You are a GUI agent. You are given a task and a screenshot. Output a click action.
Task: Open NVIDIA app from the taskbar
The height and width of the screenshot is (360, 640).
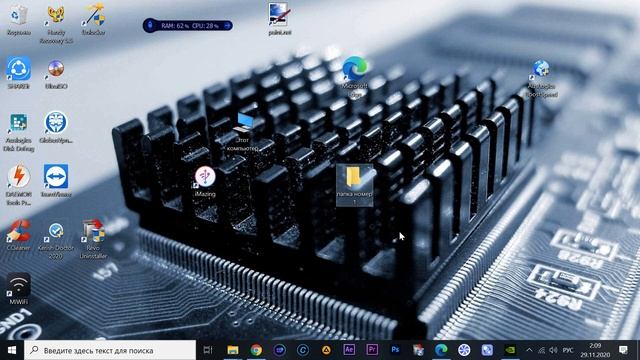coord(510,350)
